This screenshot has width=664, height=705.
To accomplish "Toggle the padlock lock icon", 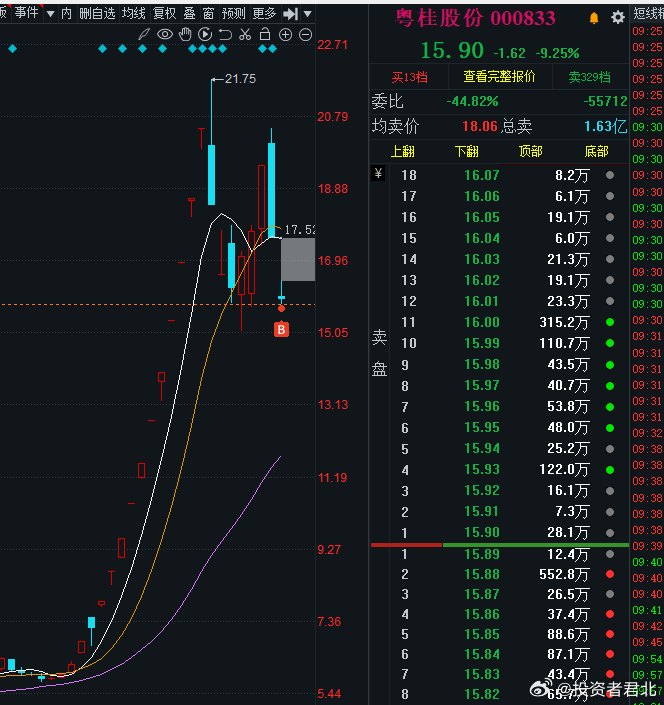I will [265, 34].
